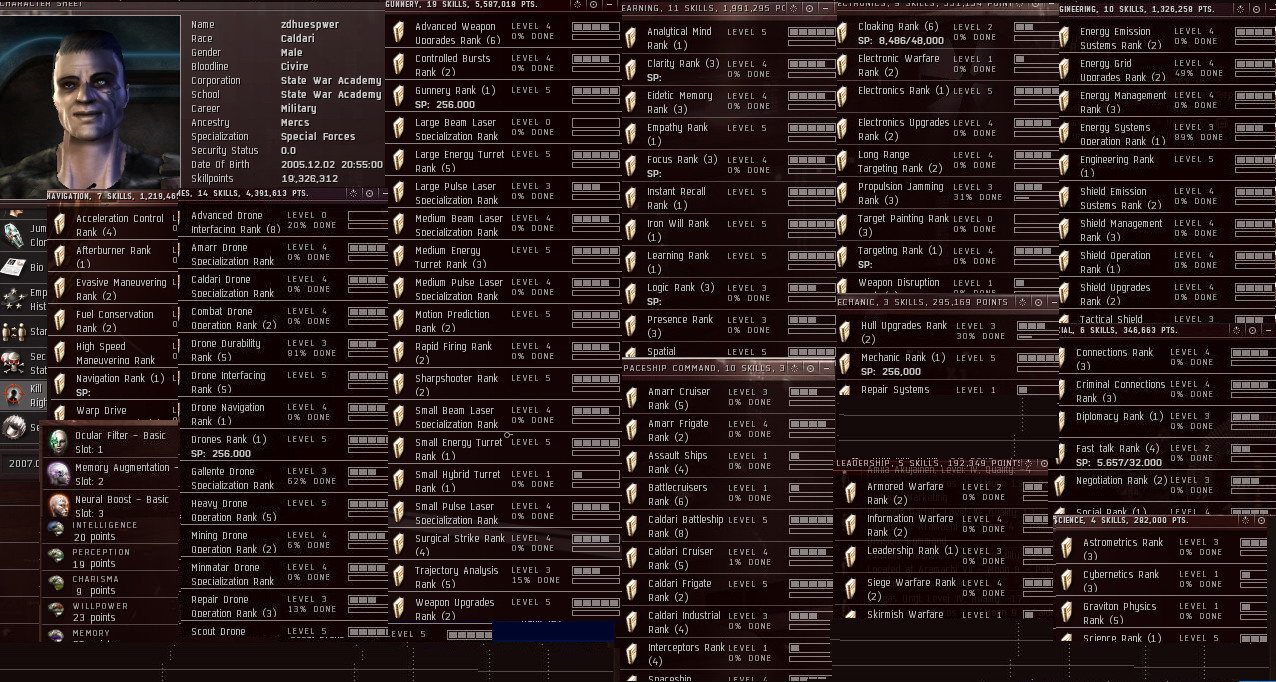Screen dimensions: 1276x682
Task: Click the Advanced Weapon Upgrades skill book icon
Action: (x=399, y=33)
